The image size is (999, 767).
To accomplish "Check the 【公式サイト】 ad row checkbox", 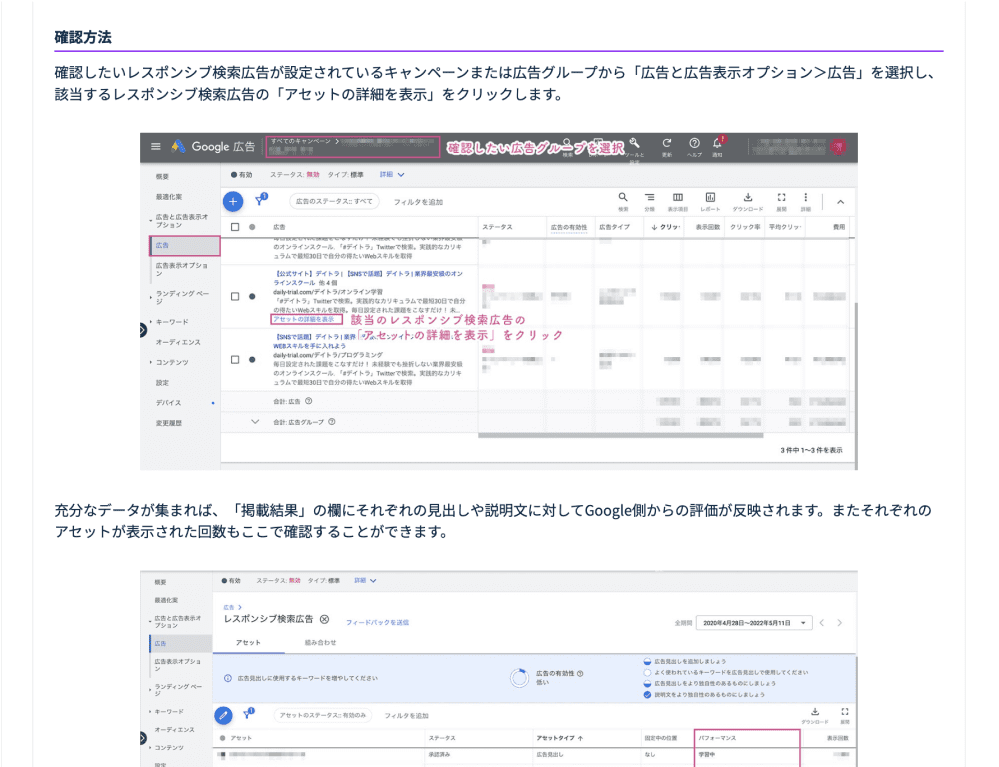I will 235,297.
